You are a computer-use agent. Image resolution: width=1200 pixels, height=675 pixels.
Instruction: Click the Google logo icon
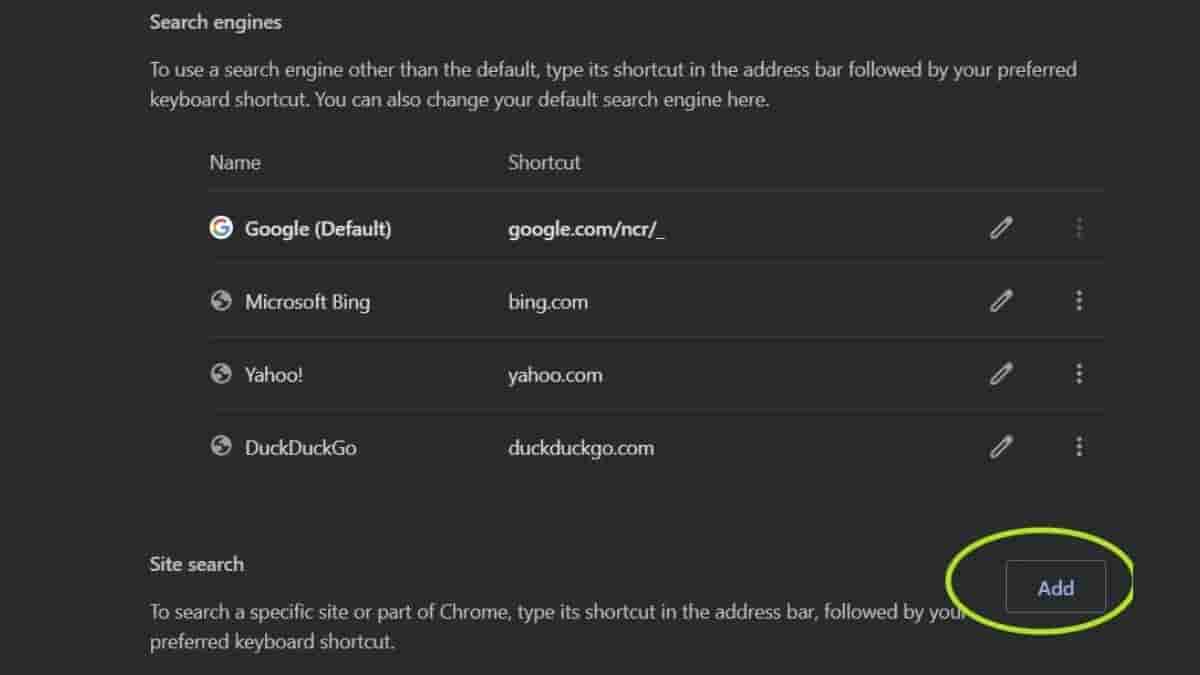(x=221, y=228)
